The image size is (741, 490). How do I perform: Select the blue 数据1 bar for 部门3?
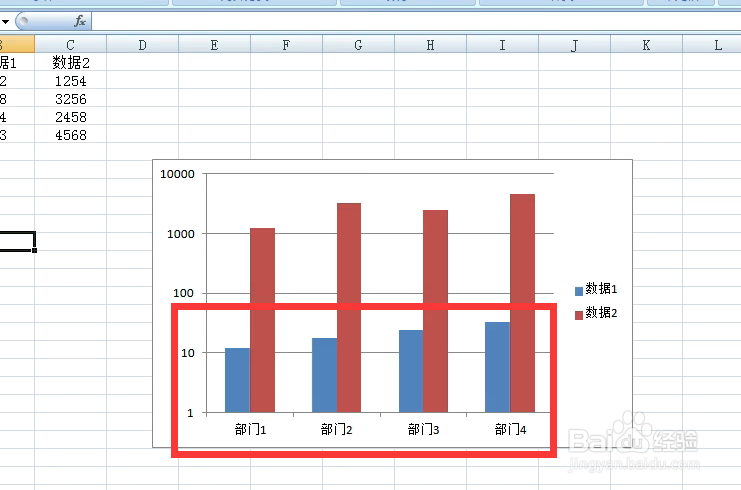coord(411,371)
